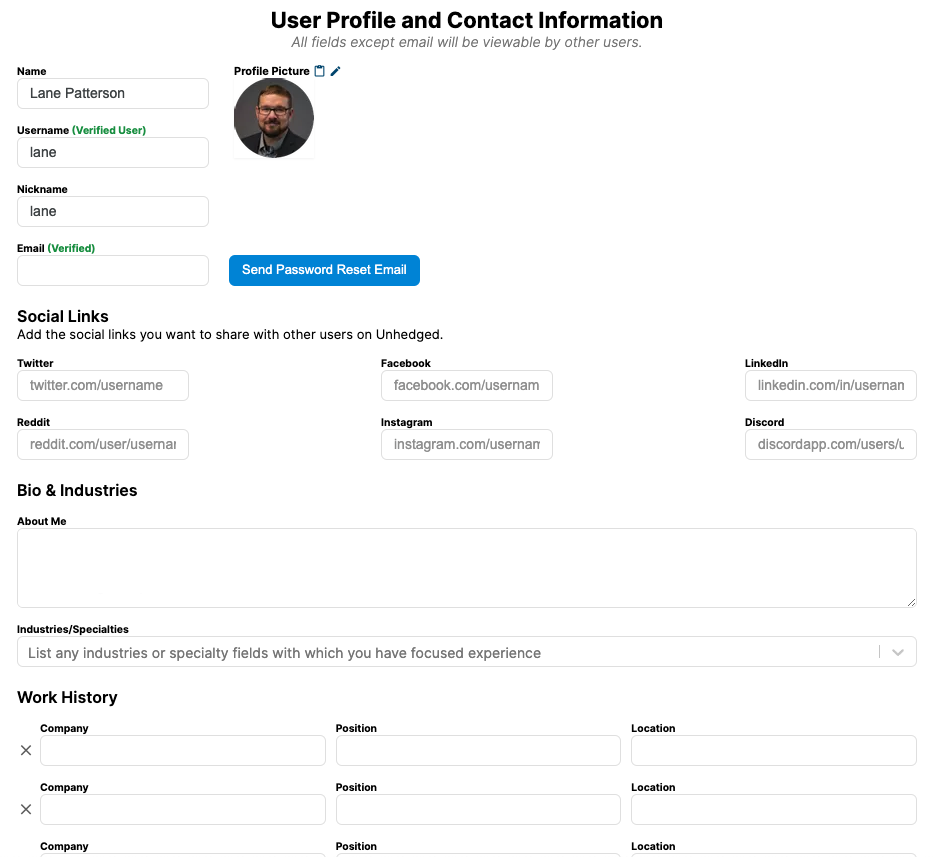Select the Instagram link input
Screen dimensions: 933x857
[x=466, y=444]
